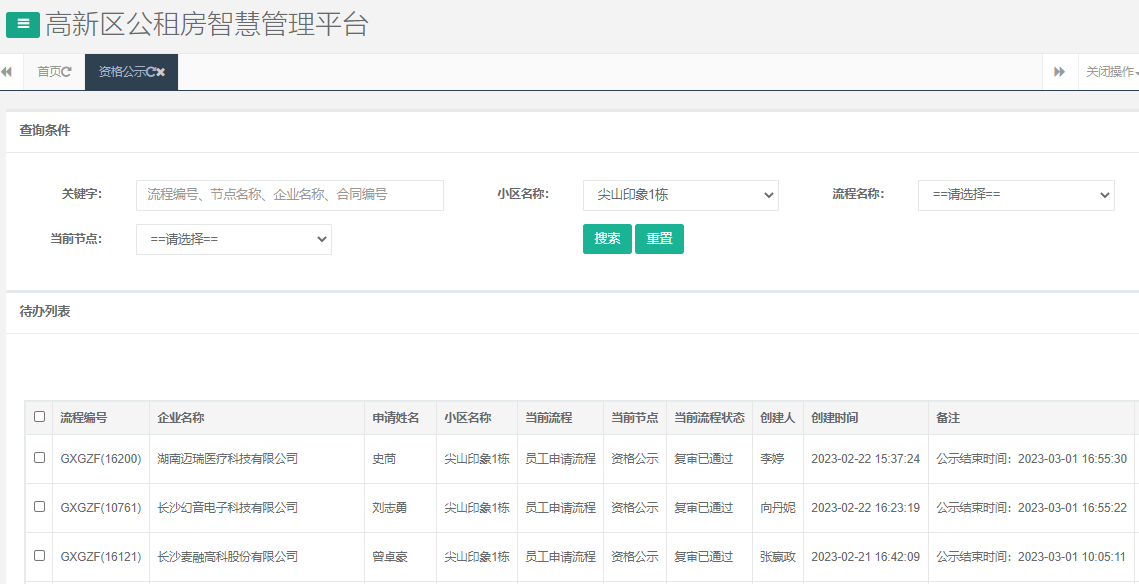Open the 当前节点 dropdown
The width and height of the screenshot is (1139, 584).
point(233,239)
